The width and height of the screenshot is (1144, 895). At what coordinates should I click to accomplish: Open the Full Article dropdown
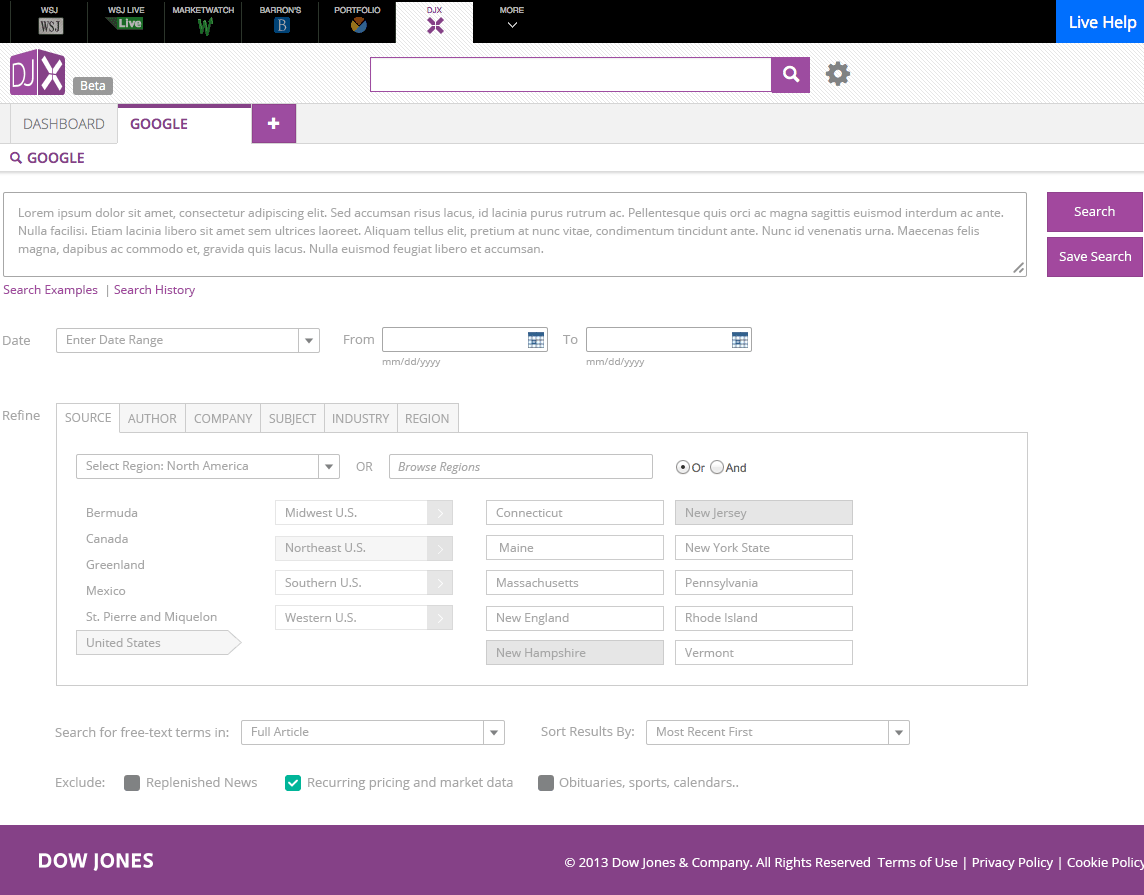373,732
